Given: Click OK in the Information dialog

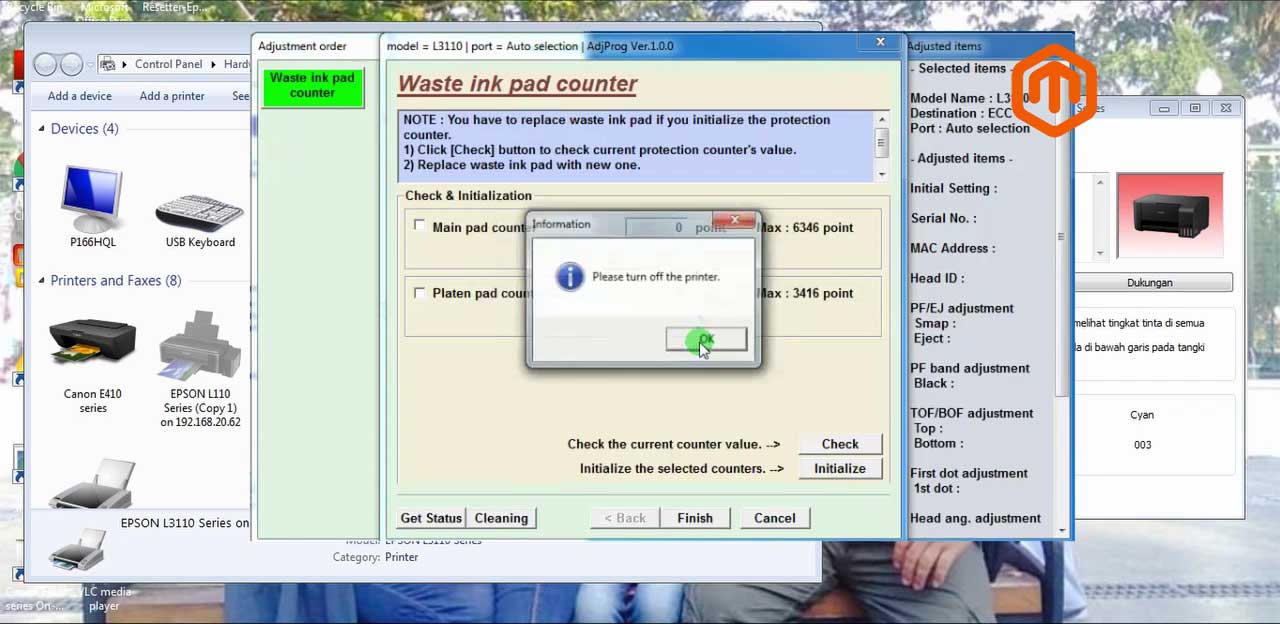Looking at the screenshot, I should click(706, 340).
